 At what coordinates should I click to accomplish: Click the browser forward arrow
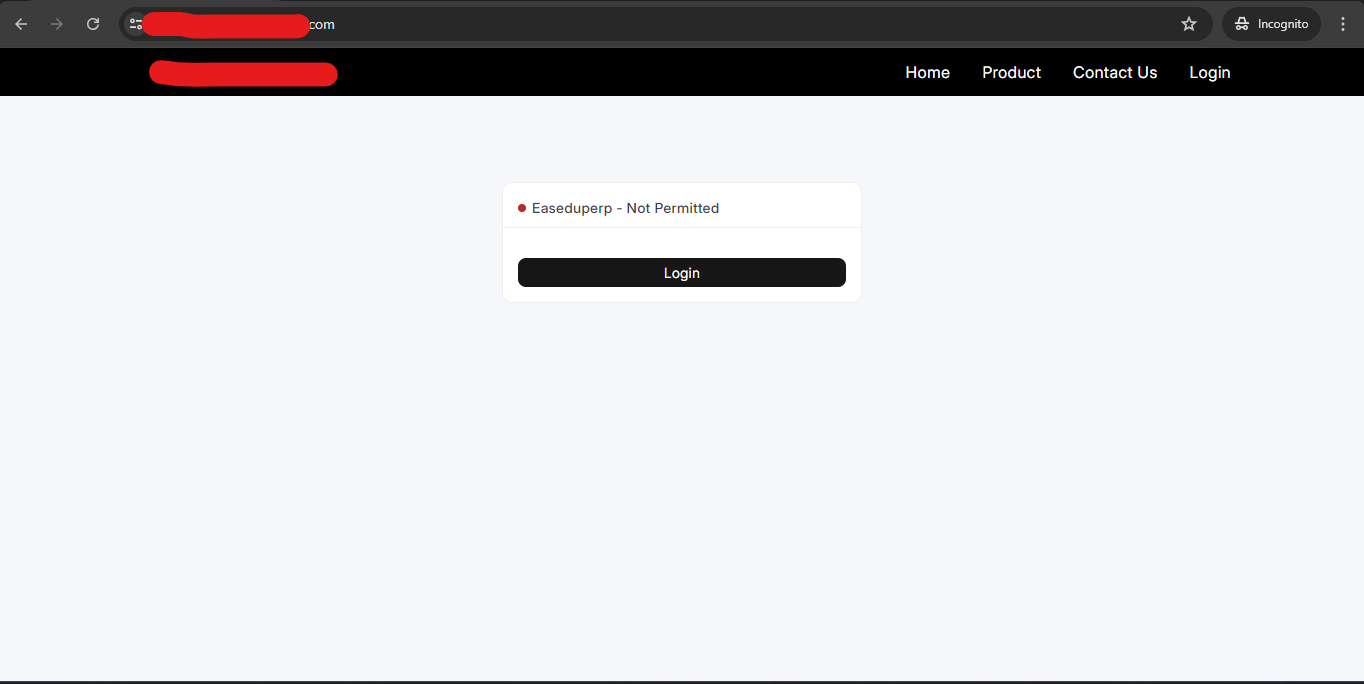click(57, 24)
